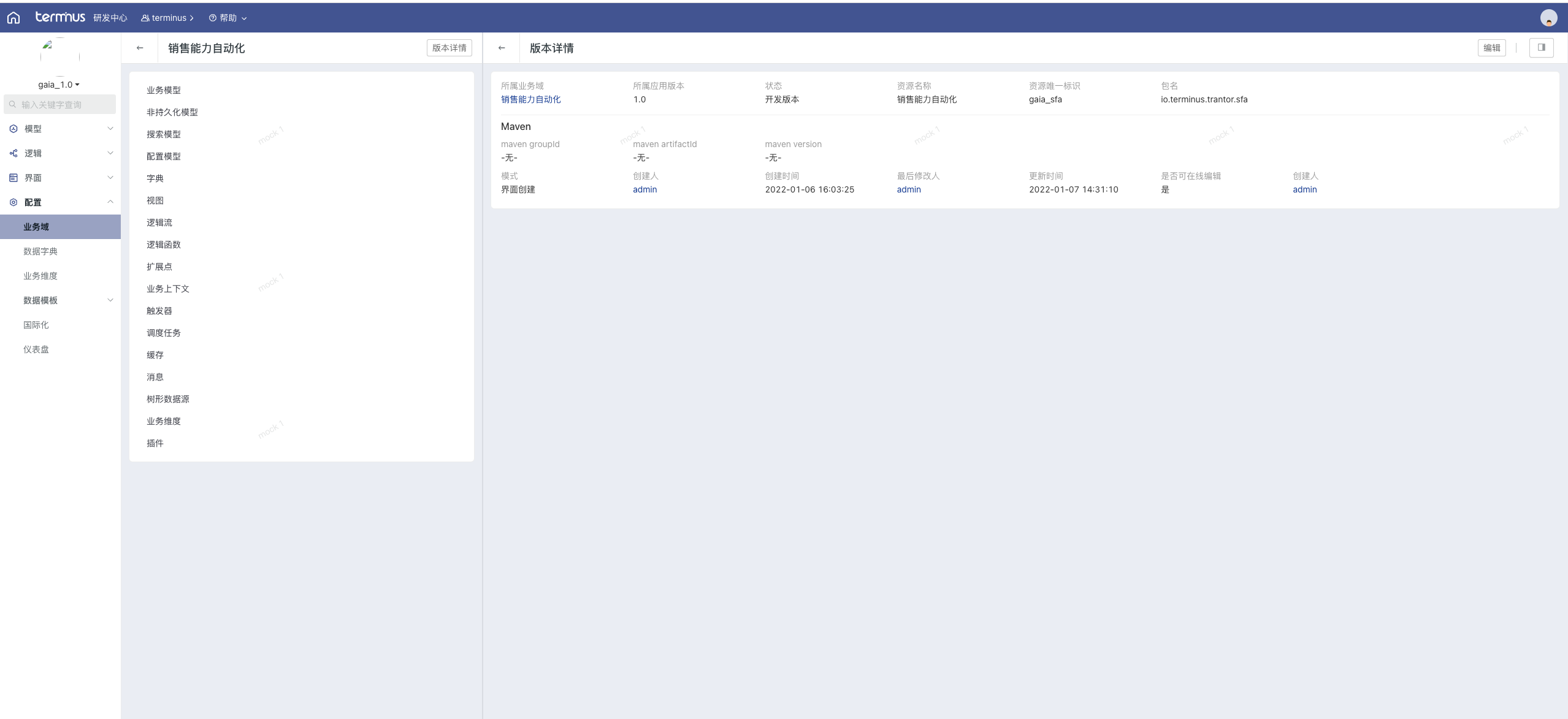Click the 编辑 button

pos(1491,48)
